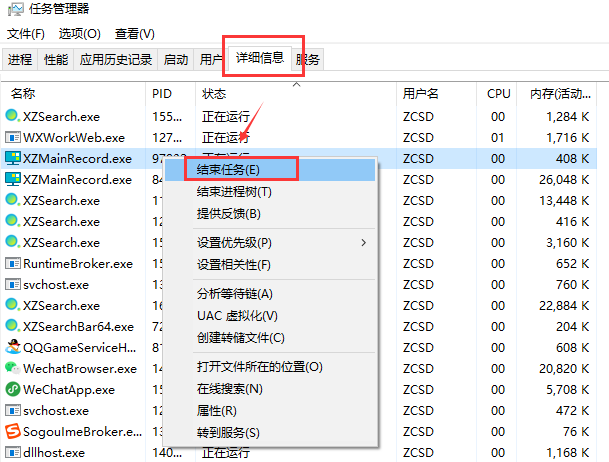Select 创建转储文件(C) menu entry
Screen dimensions: 609x462
(270, 338)
